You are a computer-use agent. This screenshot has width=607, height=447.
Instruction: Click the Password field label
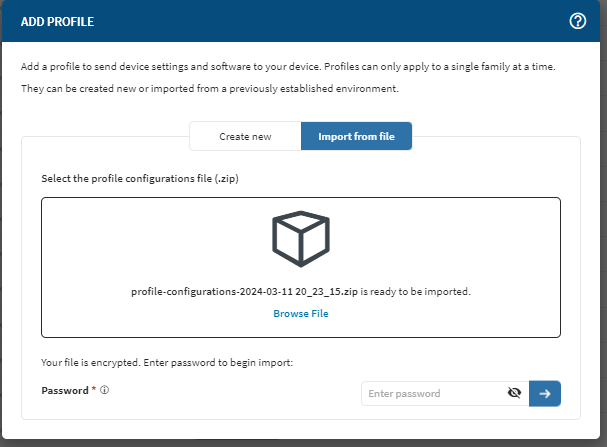64,390
